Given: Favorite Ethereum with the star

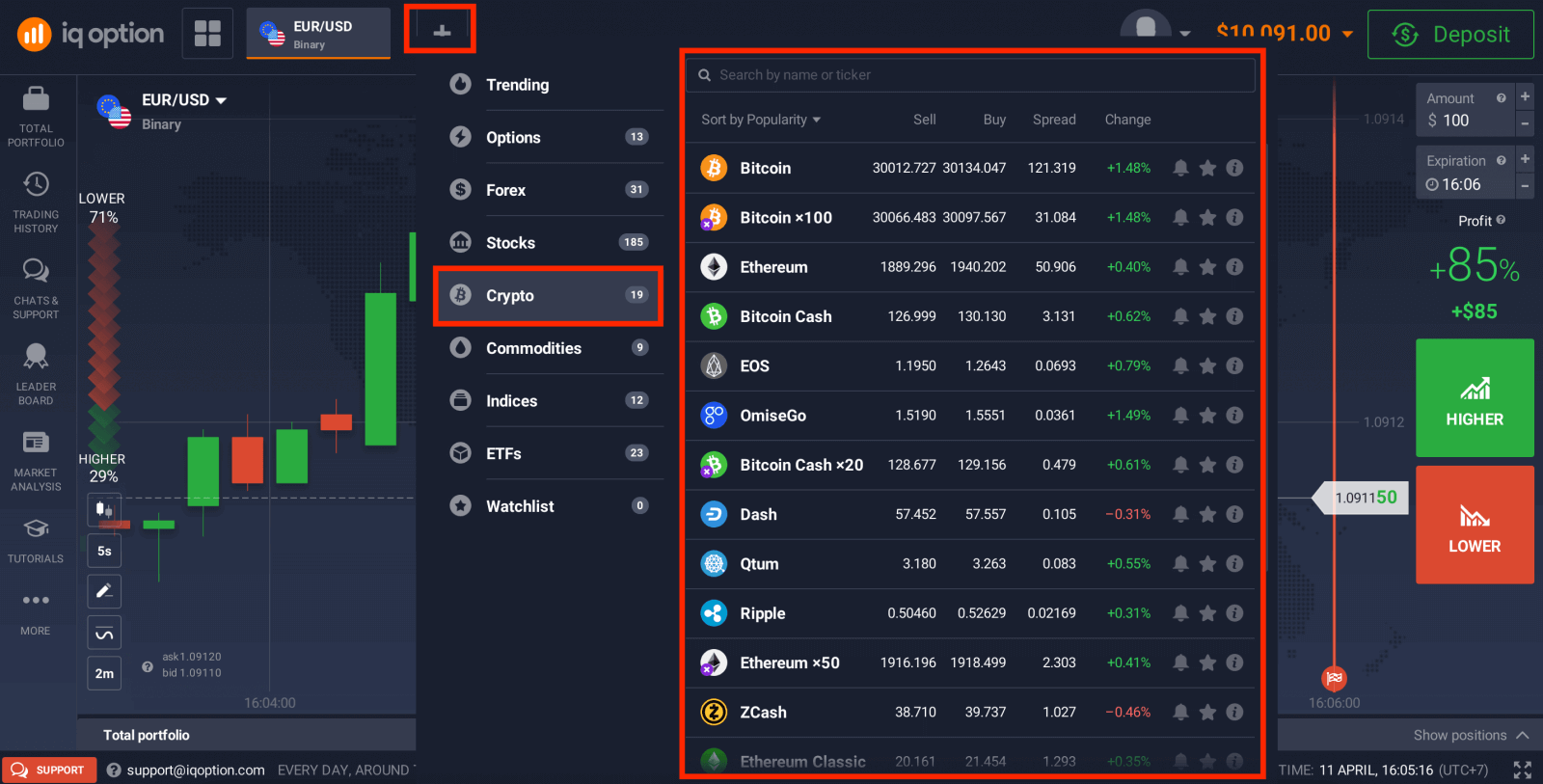Looking at the screenshot, I should pos(1207,267).
